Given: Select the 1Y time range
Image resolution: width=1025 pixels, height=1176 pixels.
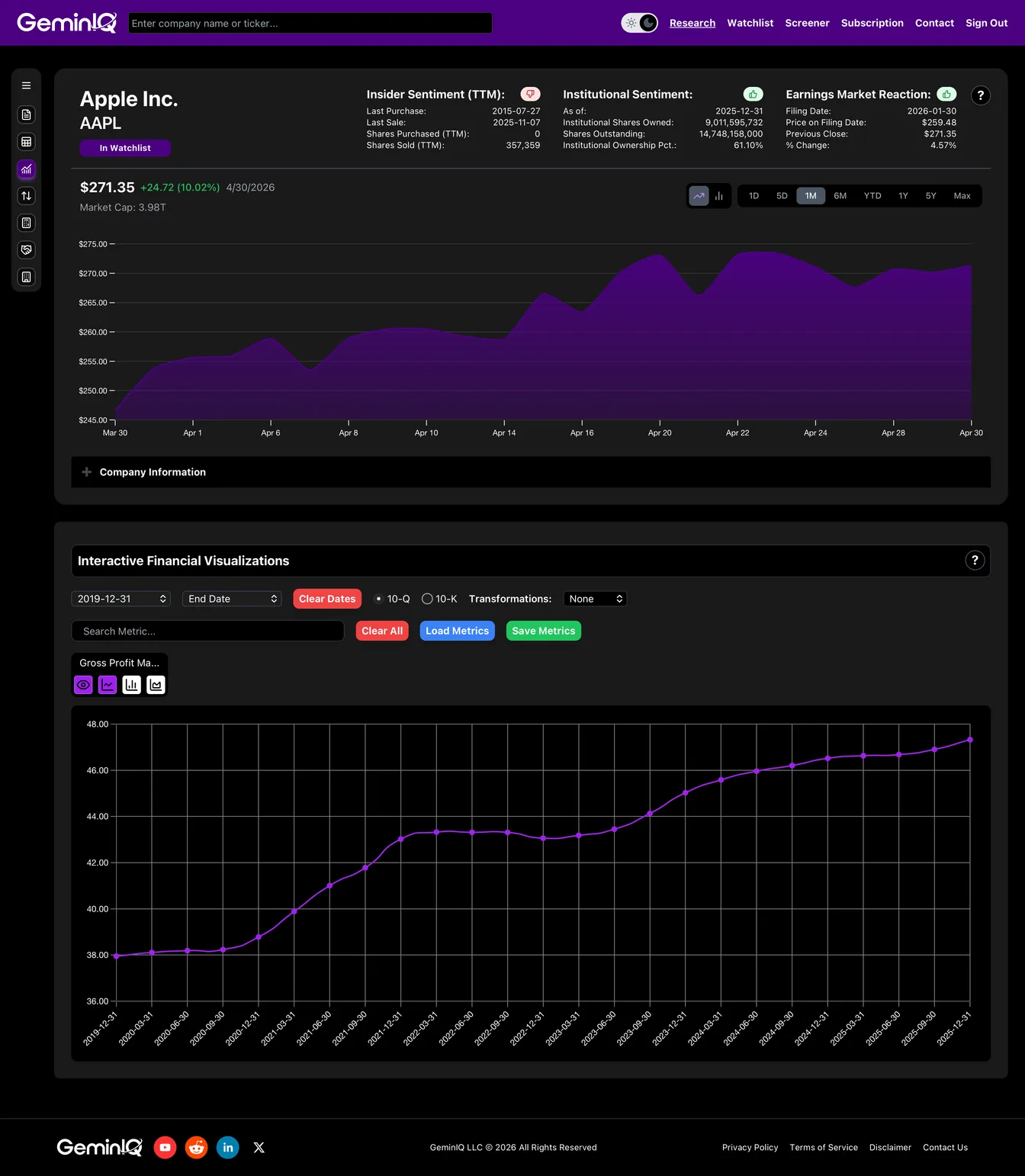Looking at the screenshot, I should click(903, 196).
